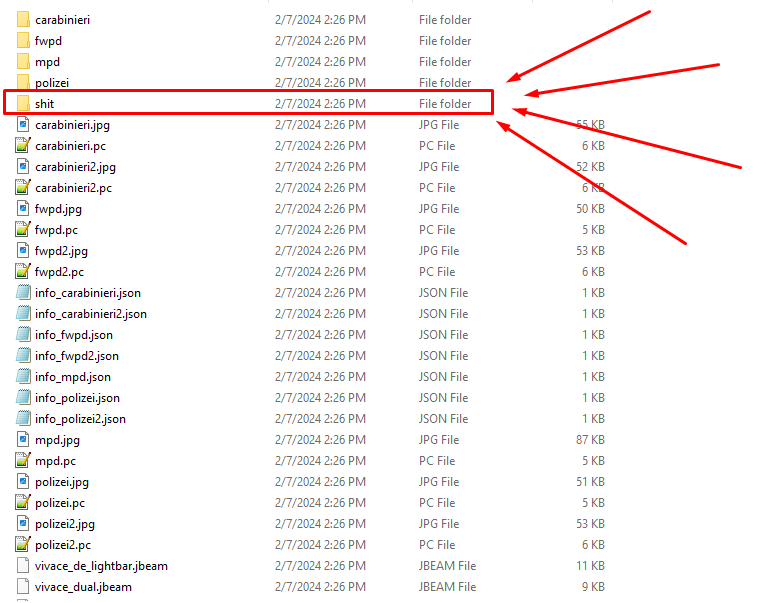Click the JBEAM File type of vivace_dual.jbeam
776x603 pixels.
(x=448, y=587)
